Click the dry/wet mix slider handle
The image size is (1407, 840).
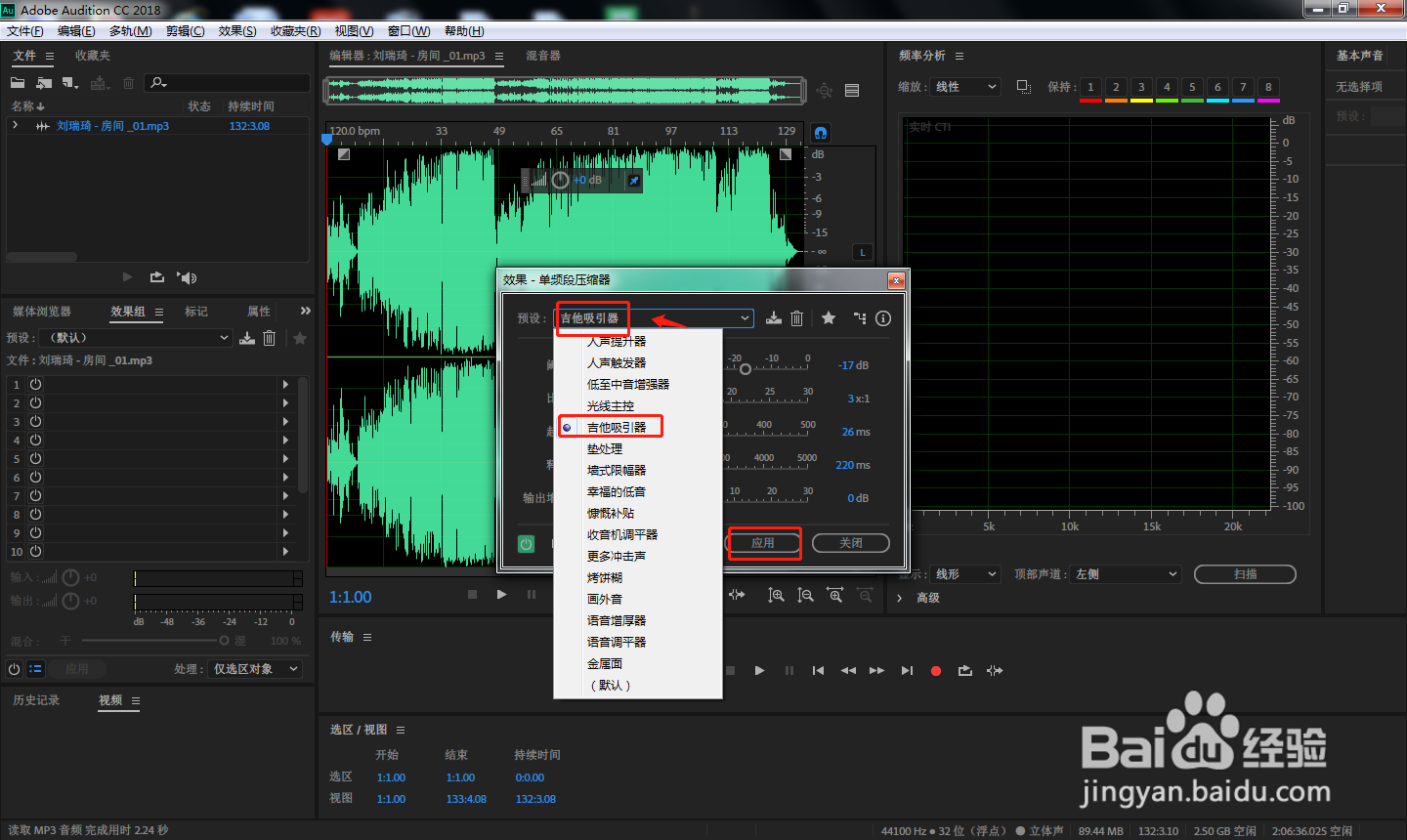click(x=224, y=641)
